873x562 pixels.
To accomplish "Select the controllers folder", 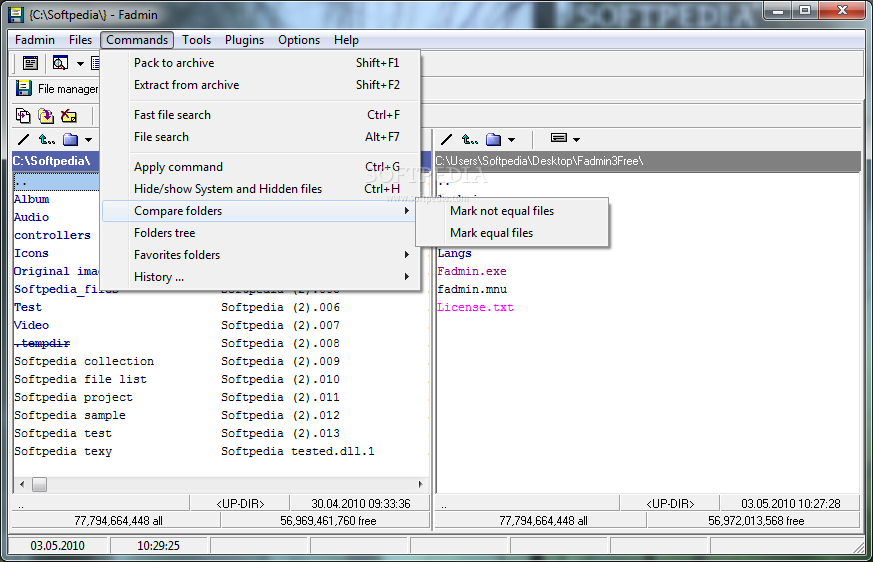I will tap(52, 235).
